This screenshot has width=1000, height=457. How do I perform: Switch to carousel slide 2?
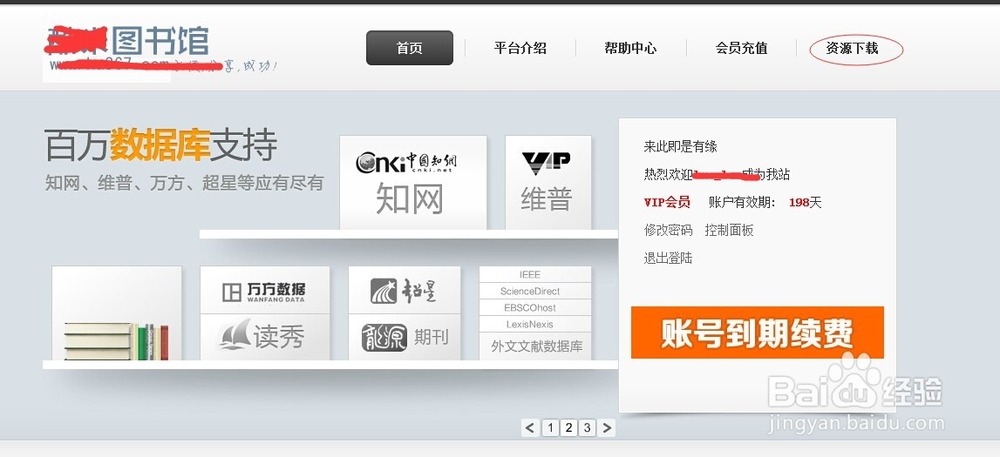(x=569, y=428)
